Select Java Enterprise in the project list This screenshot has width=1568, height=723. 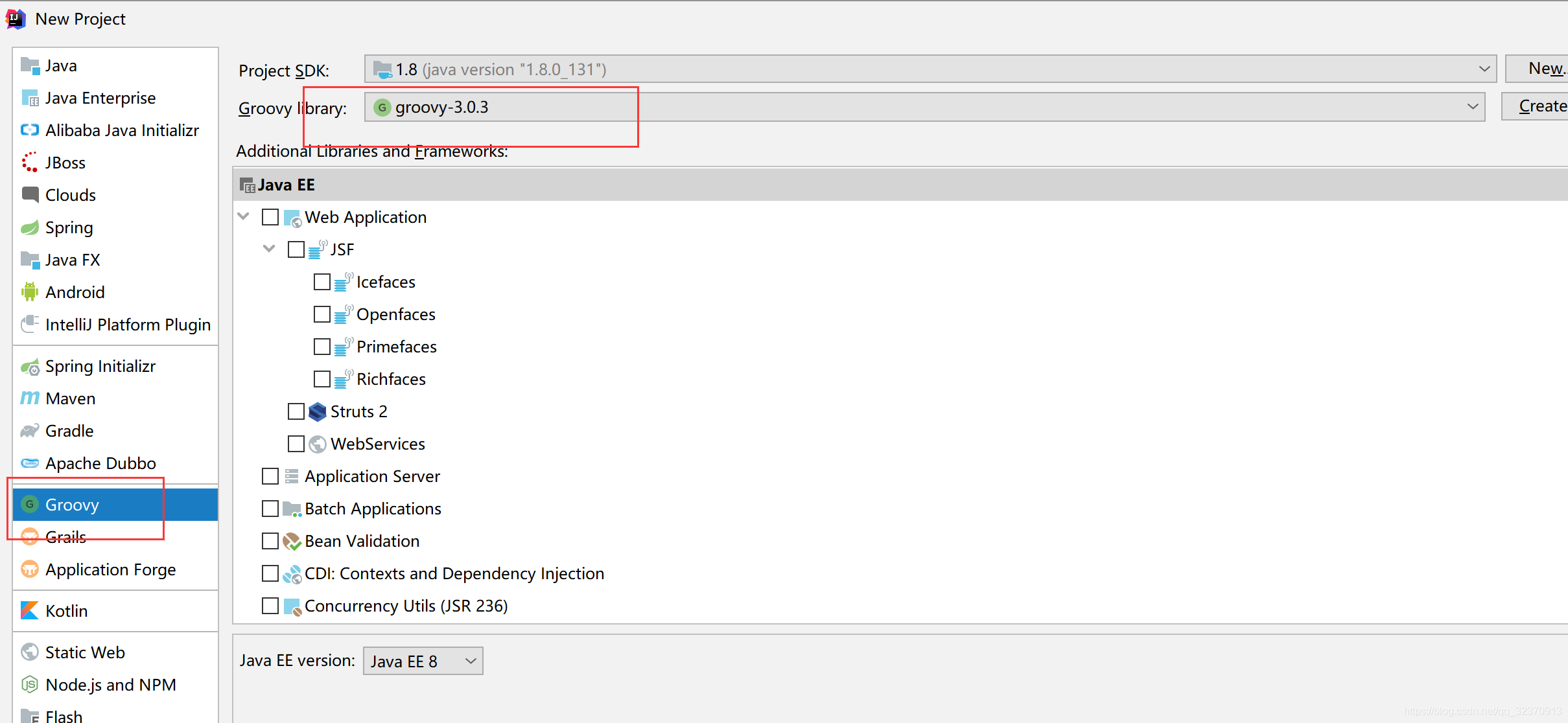[x=115, y=98]
